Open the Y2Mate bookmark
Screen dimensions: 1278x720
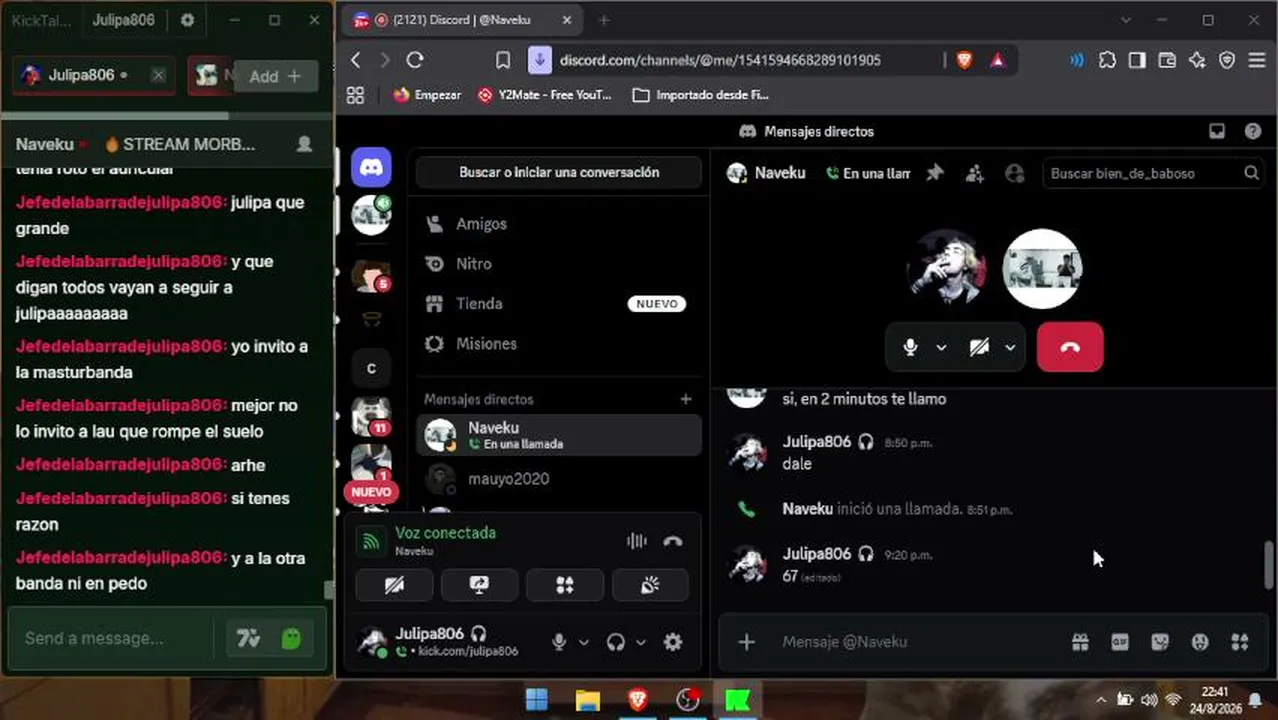(544, 95)
